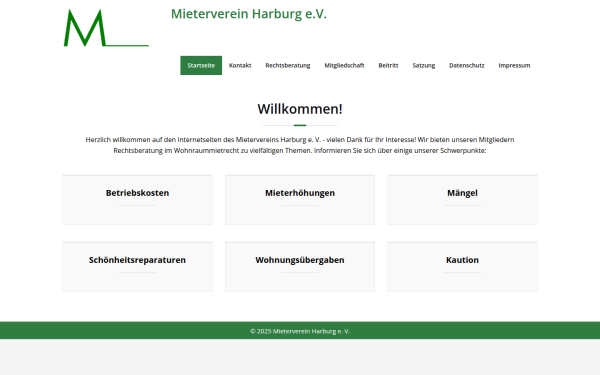The width and height of the screenshot is (600, 375).
Task: Open the Betriebskosten card
Action: coord(137,200)
